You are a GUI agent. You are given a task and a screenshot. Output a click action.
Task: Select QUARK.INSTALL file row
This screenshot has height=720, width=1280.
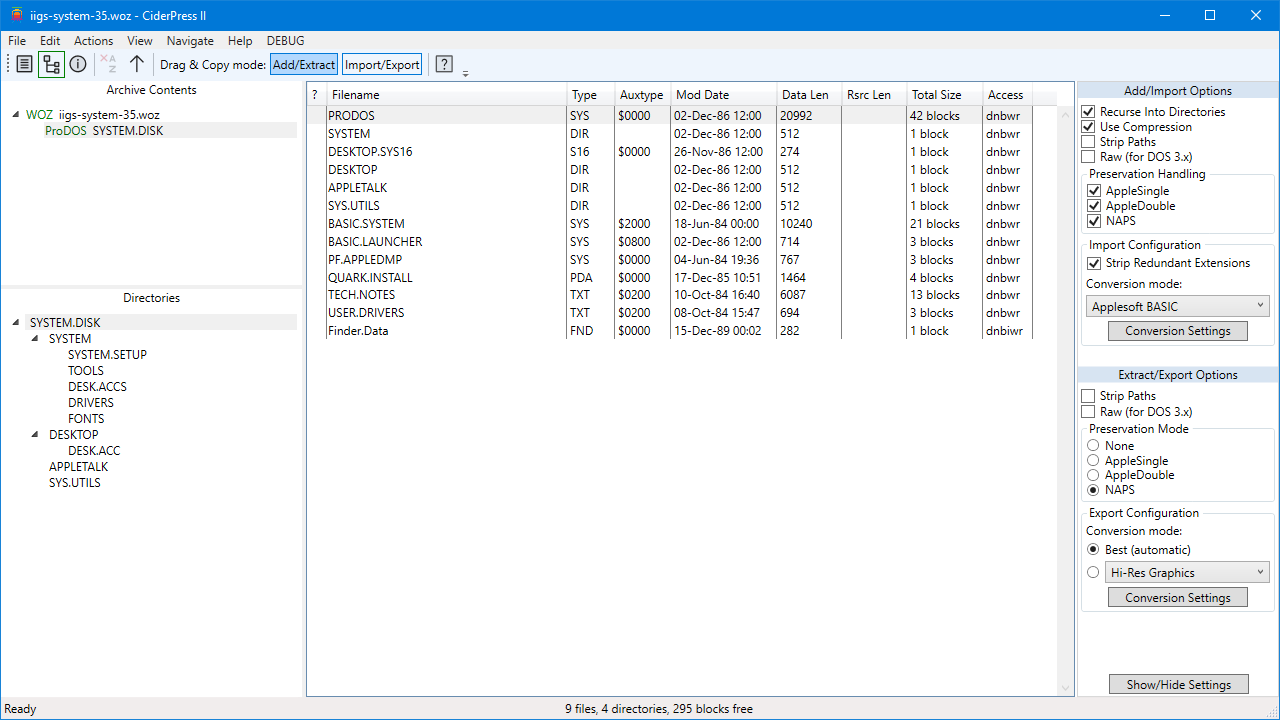[x=682, y=278]
